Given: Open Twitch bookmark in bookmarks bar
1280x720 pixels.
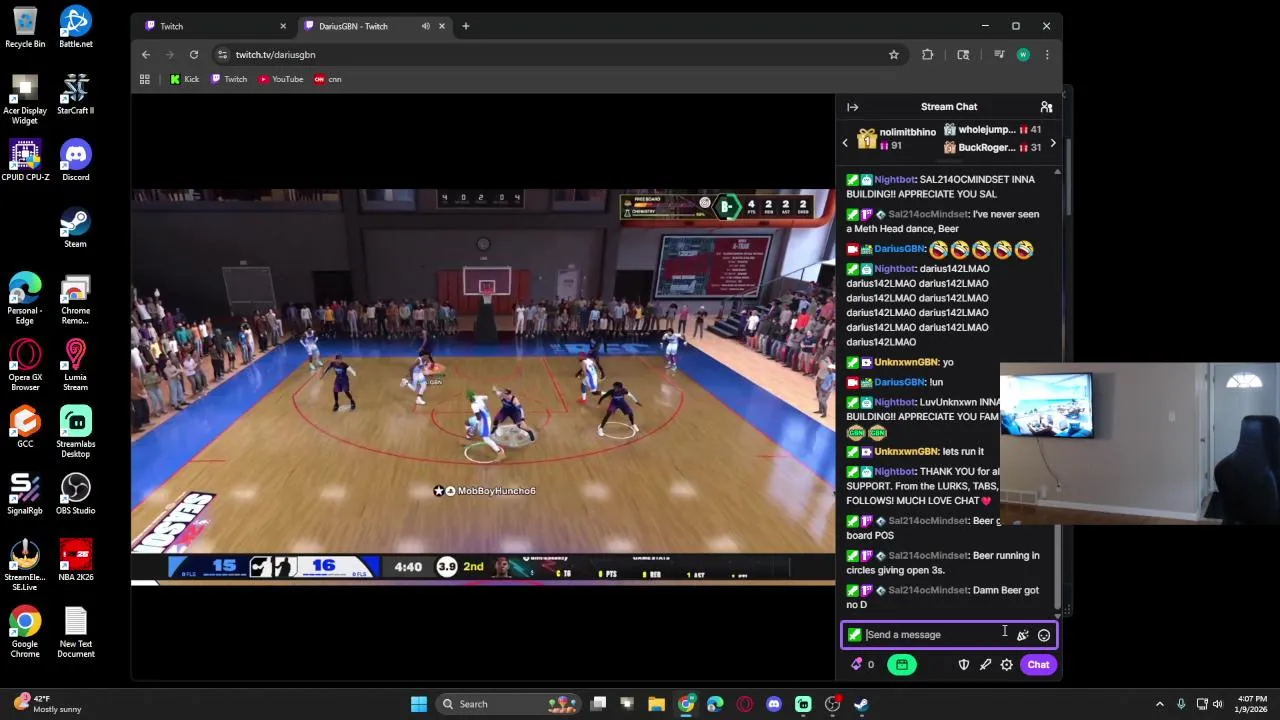Looking at the screenshot, I should coord(229,79).
